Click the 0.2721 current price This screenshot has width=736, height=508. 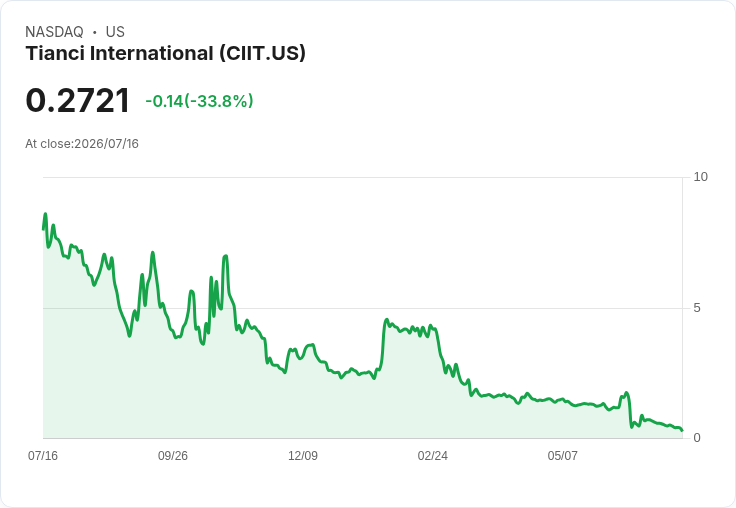coord(77,100)
